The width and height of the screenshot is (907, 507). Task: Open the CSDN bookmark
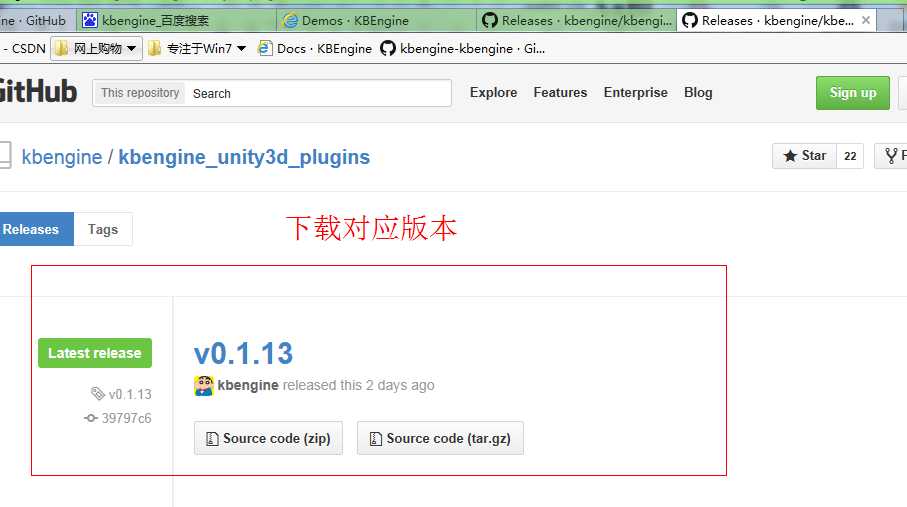click(24, 49)
